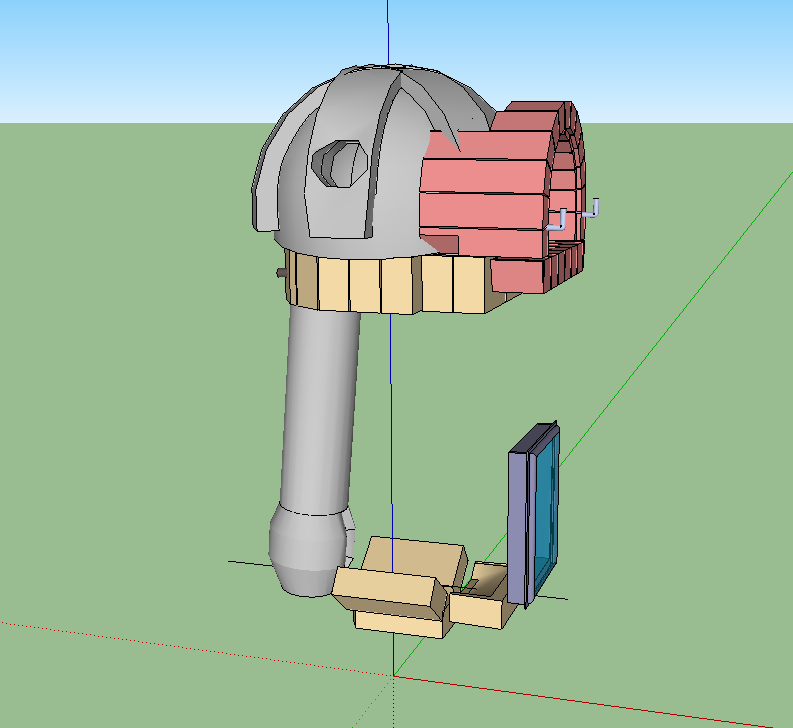Select the teal glass panel

545,510
